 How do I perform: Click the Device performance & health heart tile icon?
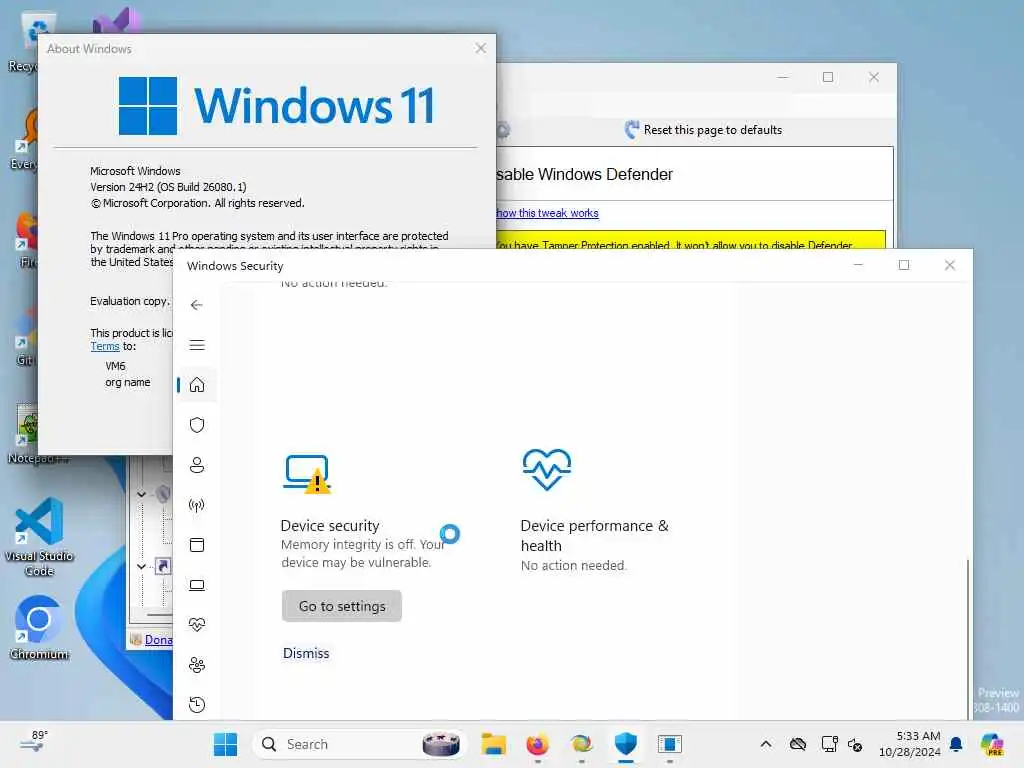(547, 470)
